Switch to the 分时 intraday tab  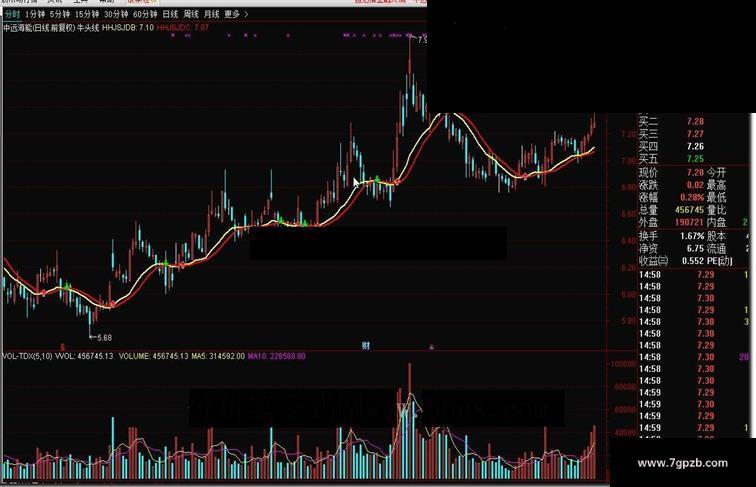[12, 14]
